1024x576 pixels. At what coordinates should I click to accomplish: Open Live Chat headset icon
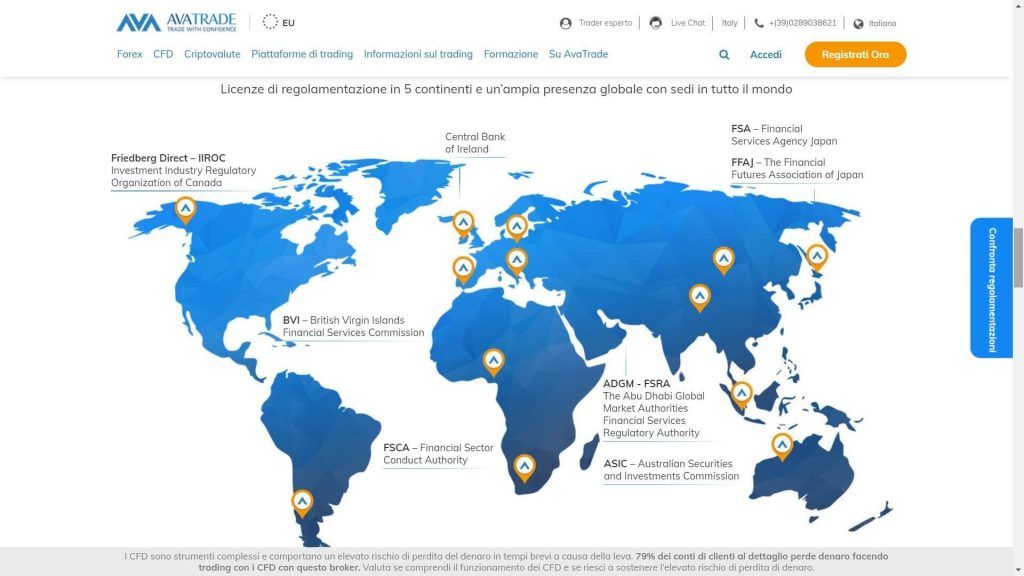point(656,23)
